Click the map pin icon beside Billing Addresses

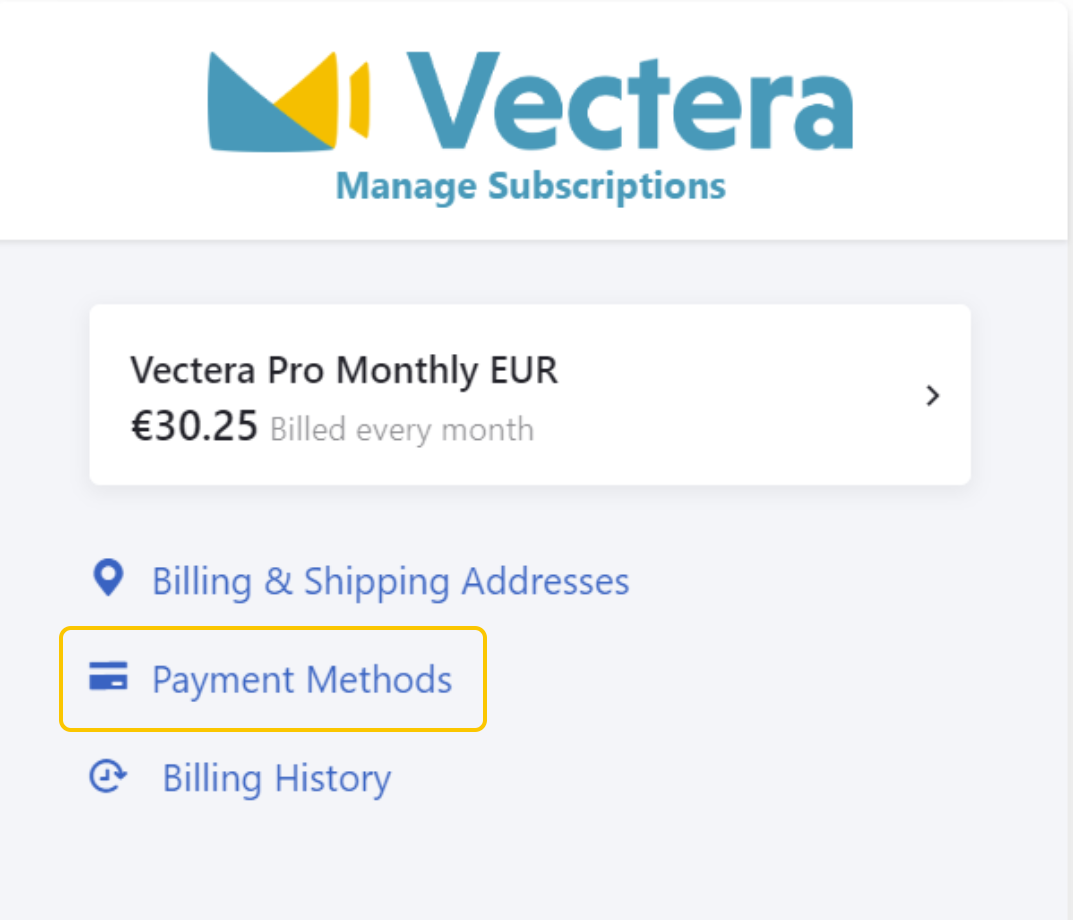tap(108, 578)
